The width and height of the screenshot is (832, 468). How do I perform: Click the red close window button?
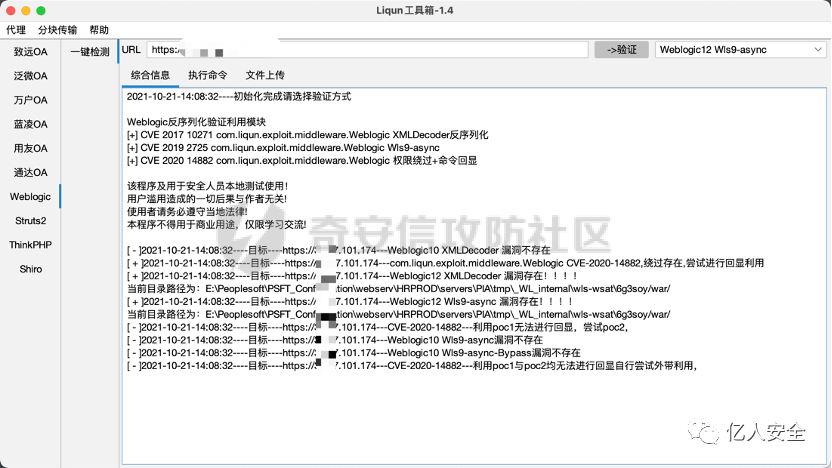click(x=11, y=11)
